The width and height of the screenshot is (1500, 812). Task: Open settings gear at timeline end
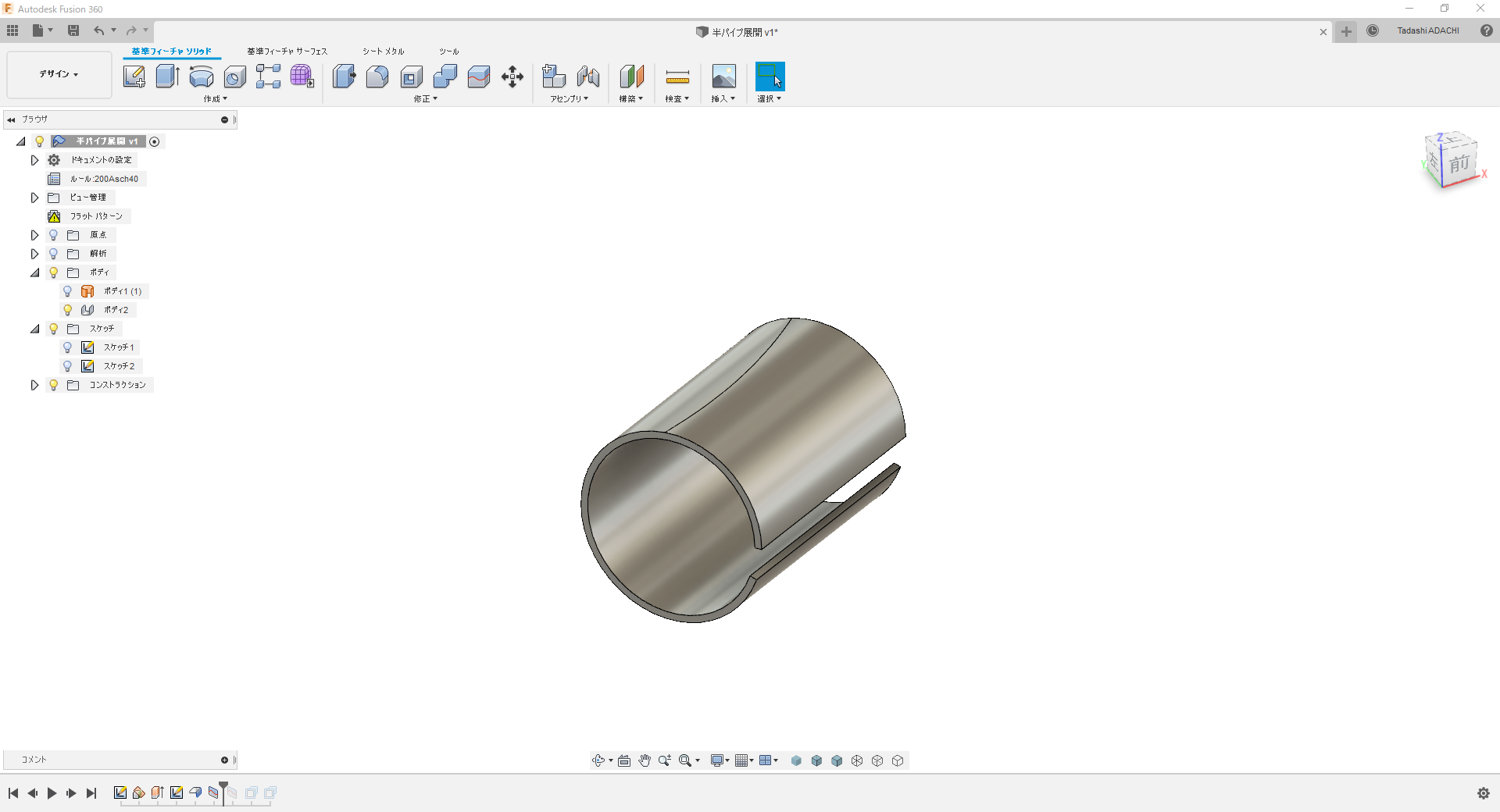click(1484, 793)
